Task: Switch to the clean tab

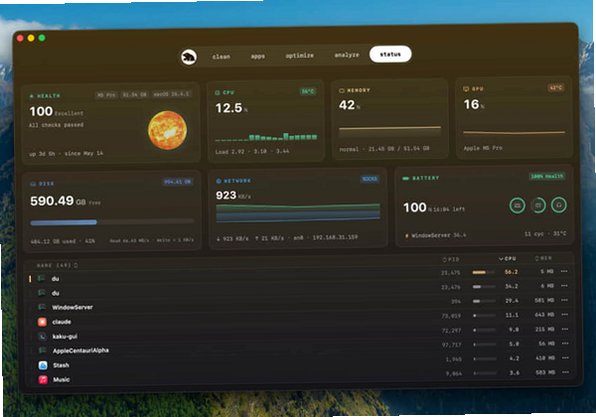Action: [221, 57]
